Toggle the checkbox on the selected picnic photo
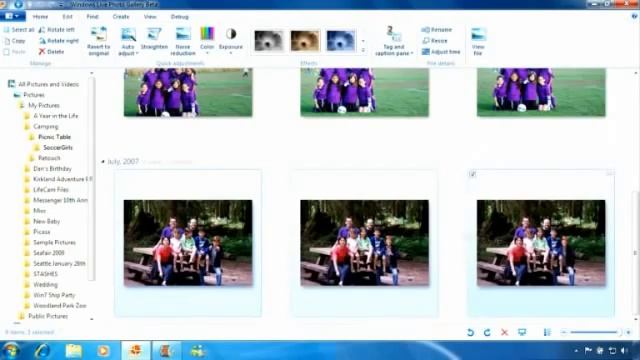 pos(473,174)
